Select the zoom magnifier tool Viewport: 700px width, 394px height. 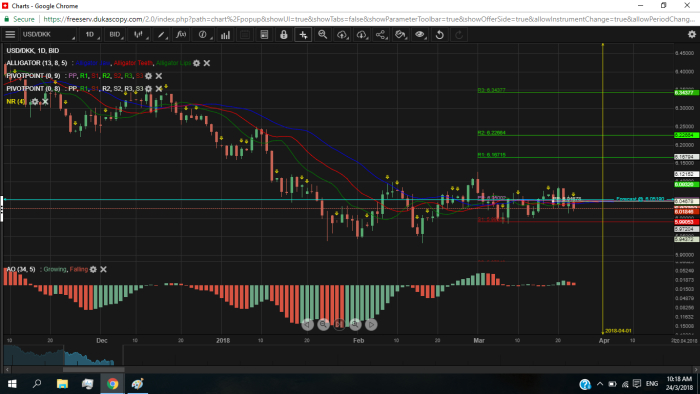[x=322, y=34]
